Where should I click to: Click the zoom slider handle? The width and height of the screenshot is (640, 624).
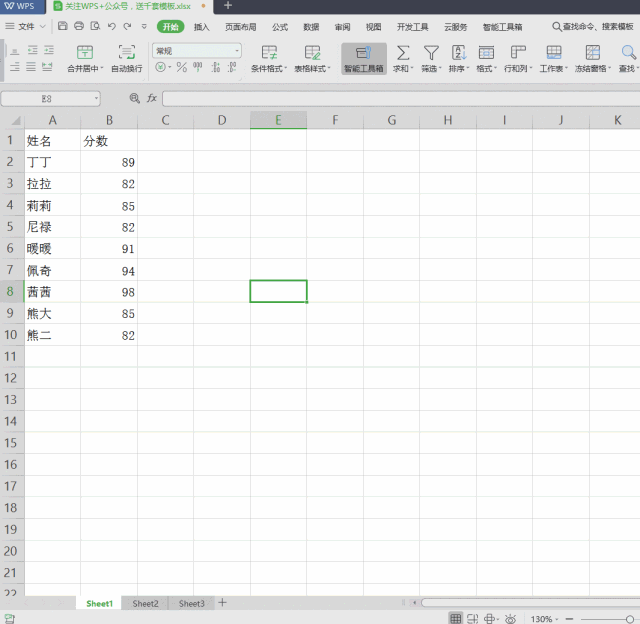pos(630,619)
